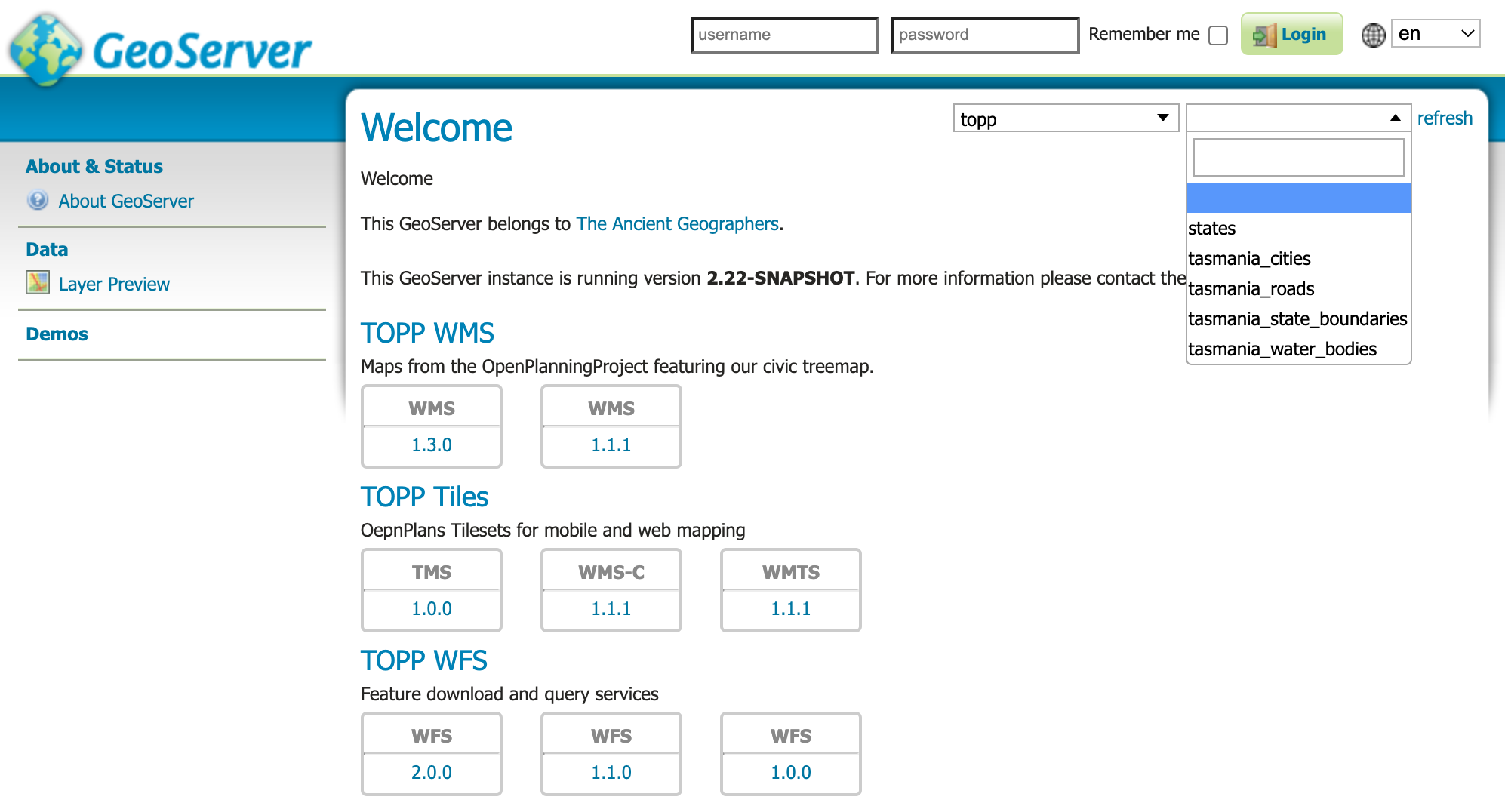Screen dimensions: 1505x812
Task: Select states from the layer list
Action: (x=1297, y=228)
